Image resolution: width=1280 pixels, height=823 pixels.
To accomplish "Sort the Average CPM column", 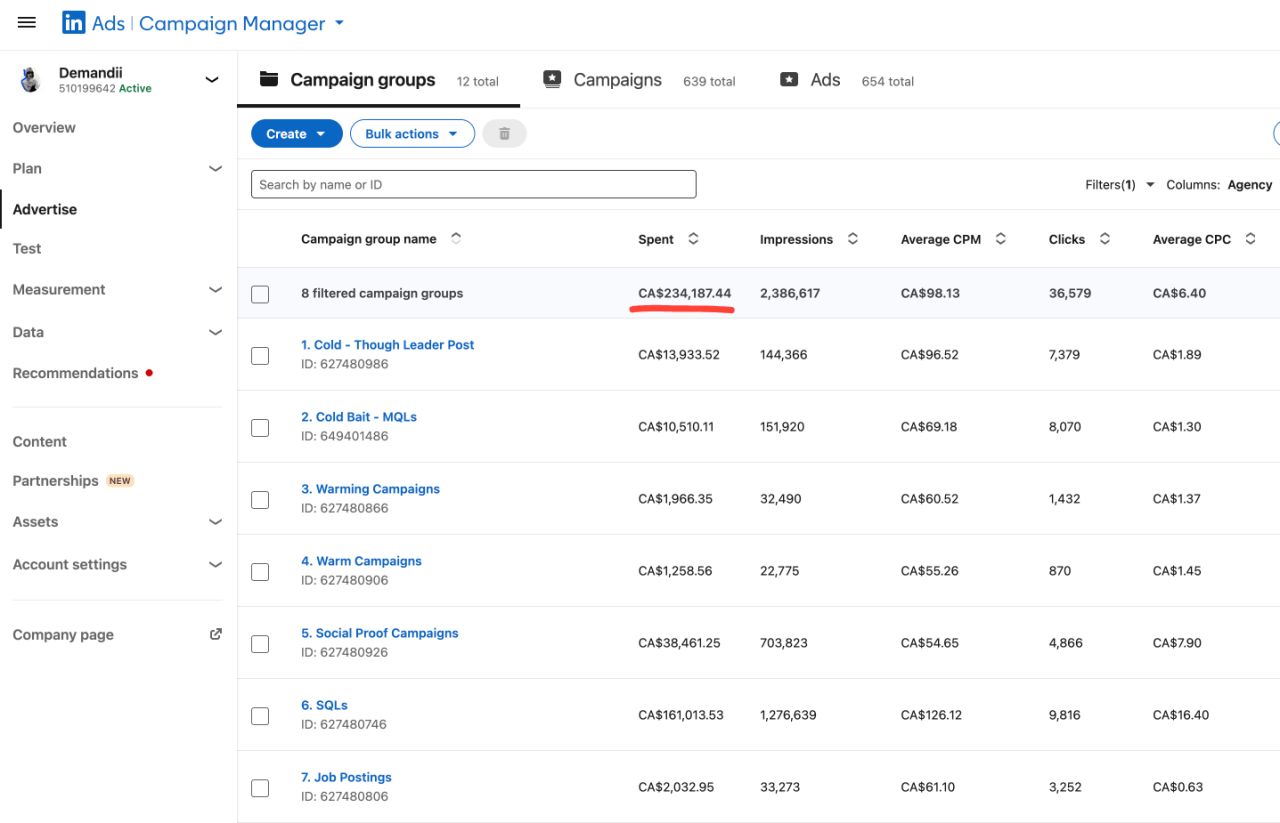I will tap(1000, 238).
